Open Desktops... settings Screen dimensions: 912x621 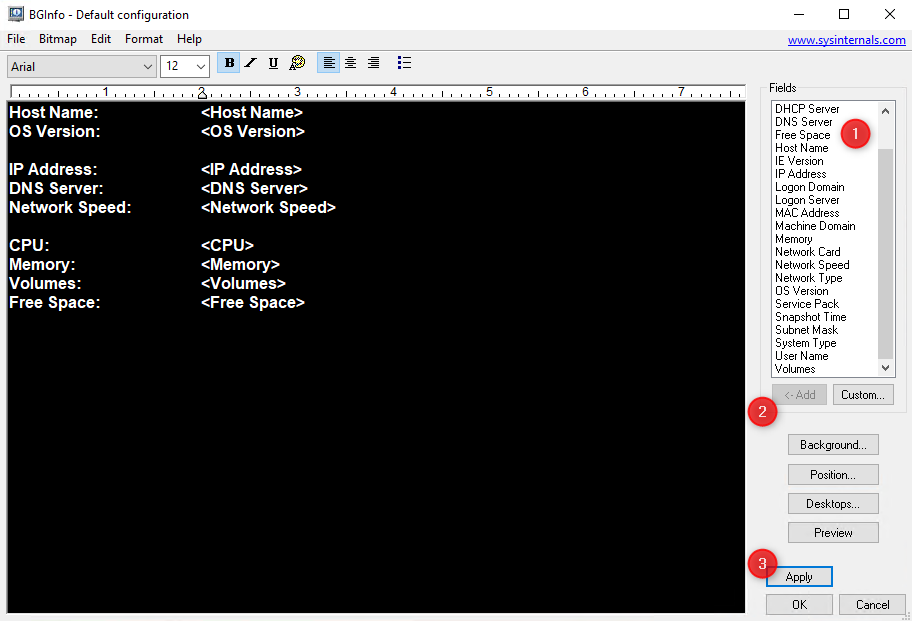coord(833,504)
